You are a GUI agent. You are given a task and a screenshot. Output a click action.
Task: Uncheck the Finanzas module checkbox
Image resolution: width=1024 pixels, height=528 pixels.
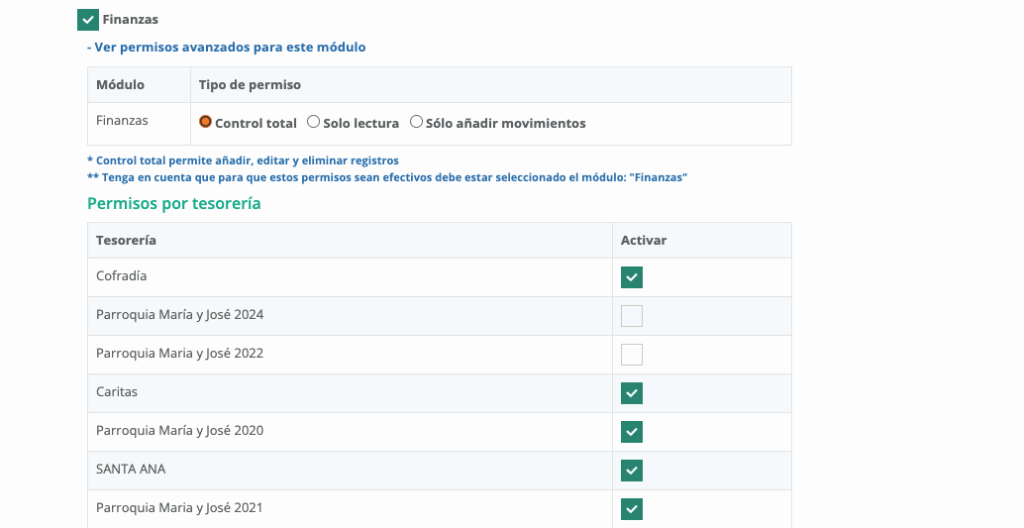pos(88,20)
